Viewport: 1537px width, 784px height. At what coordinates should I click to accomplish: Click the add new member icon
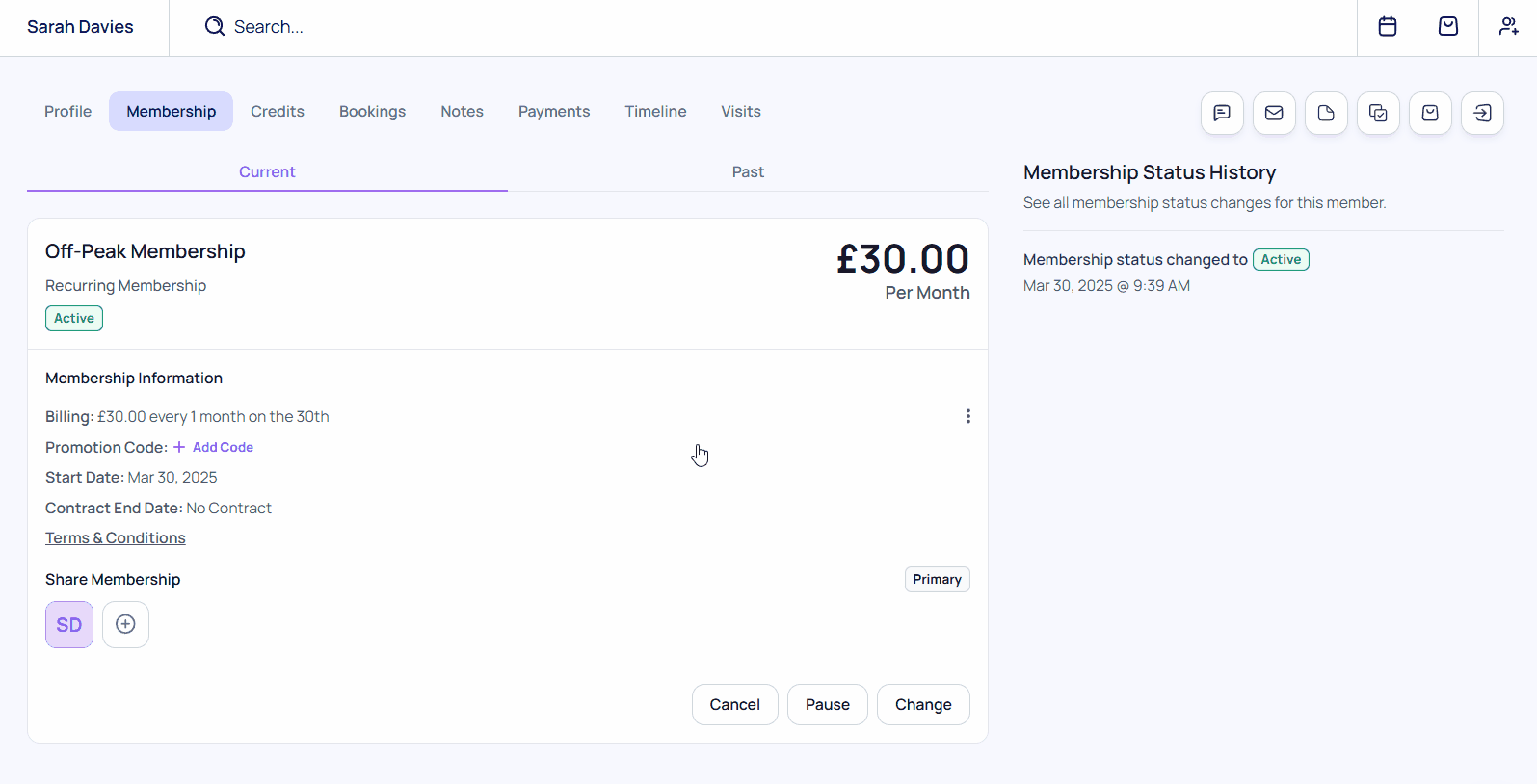(1508, 27)
